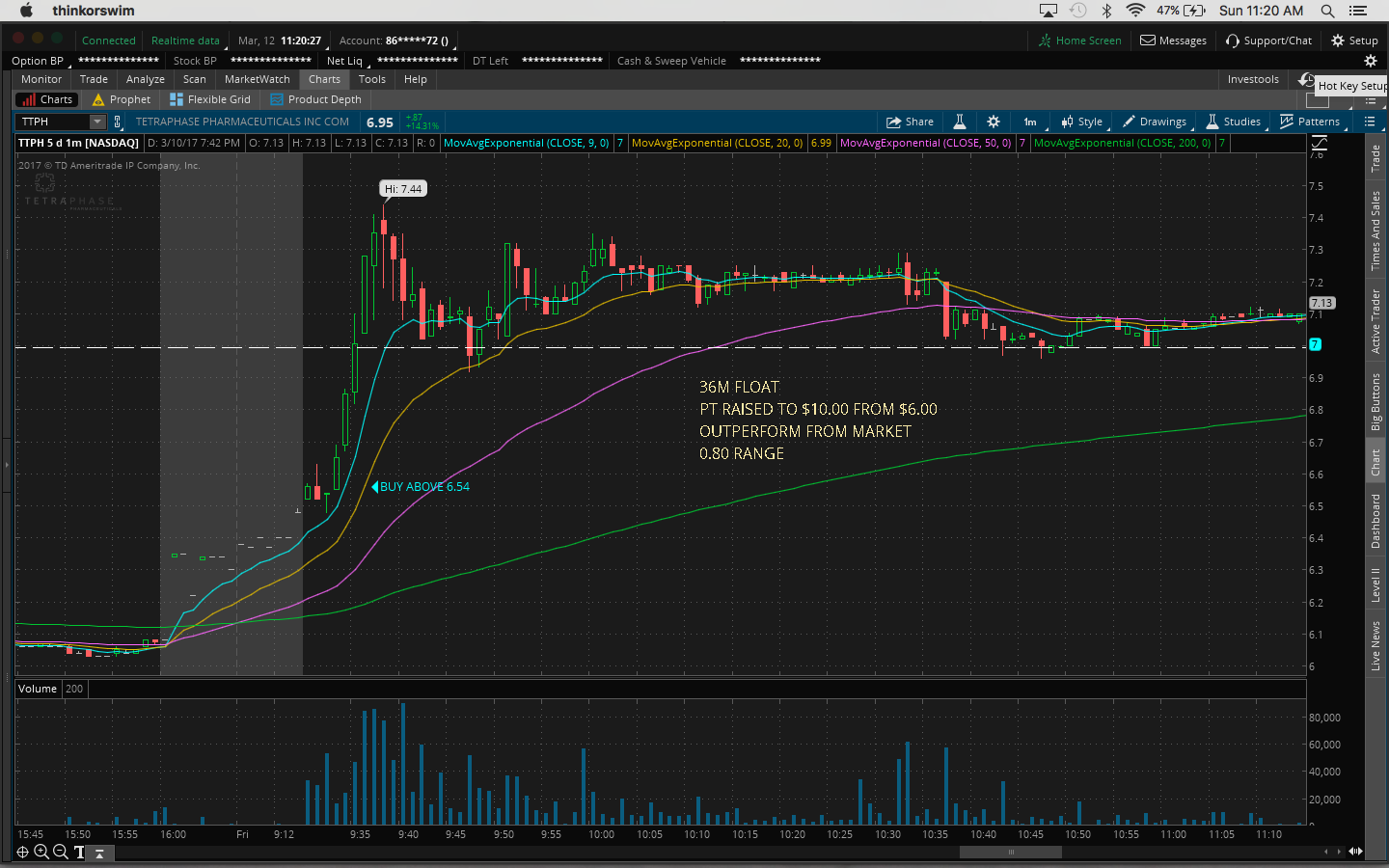Open the Help tab
This screenshot has height=868, width=1389.
[416, 79]
